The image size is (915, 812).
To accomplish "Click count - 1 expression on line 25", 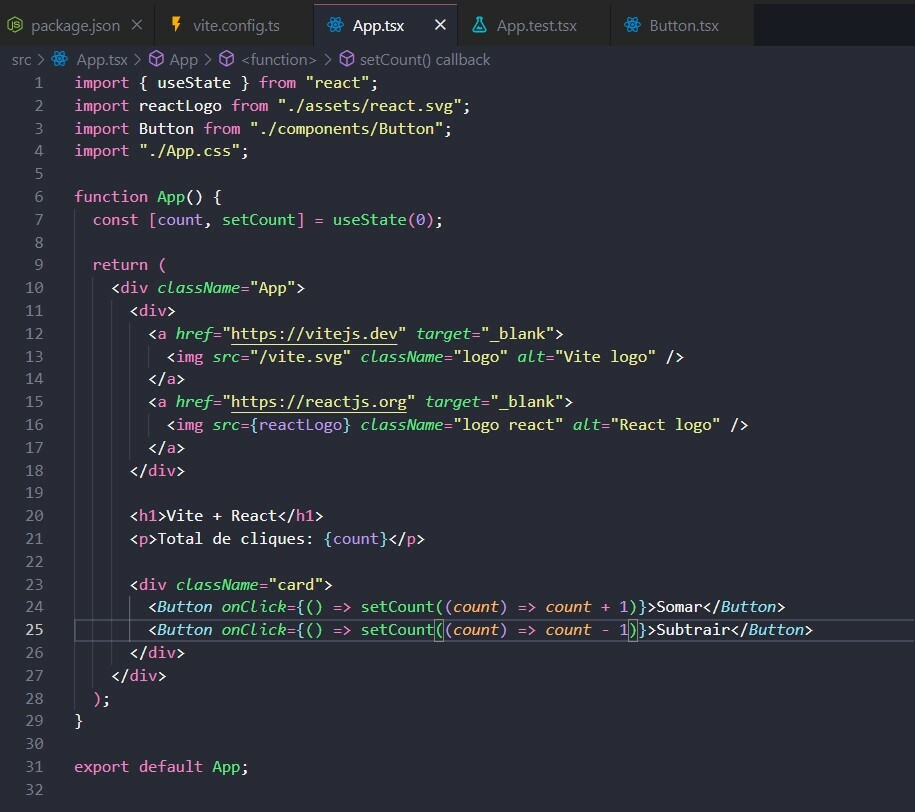I will click(x=586, y=630).
